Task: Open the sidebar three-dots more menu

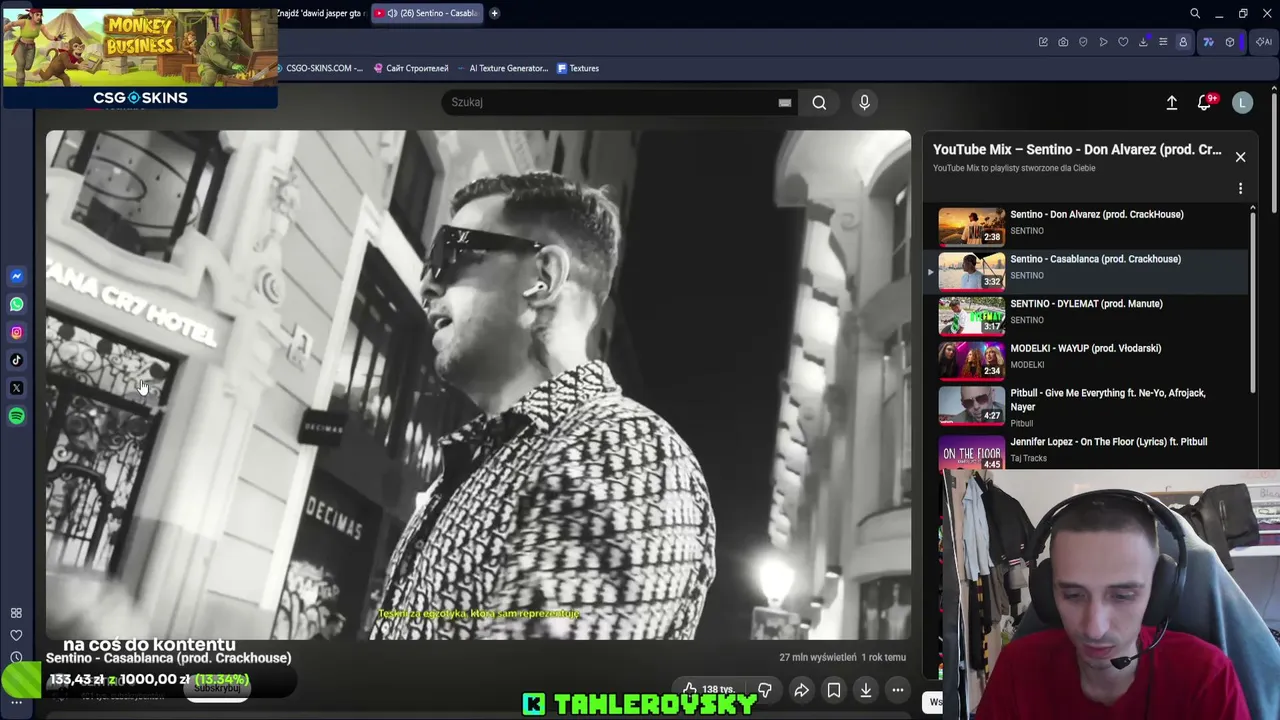Action: [x=16, y=702]
